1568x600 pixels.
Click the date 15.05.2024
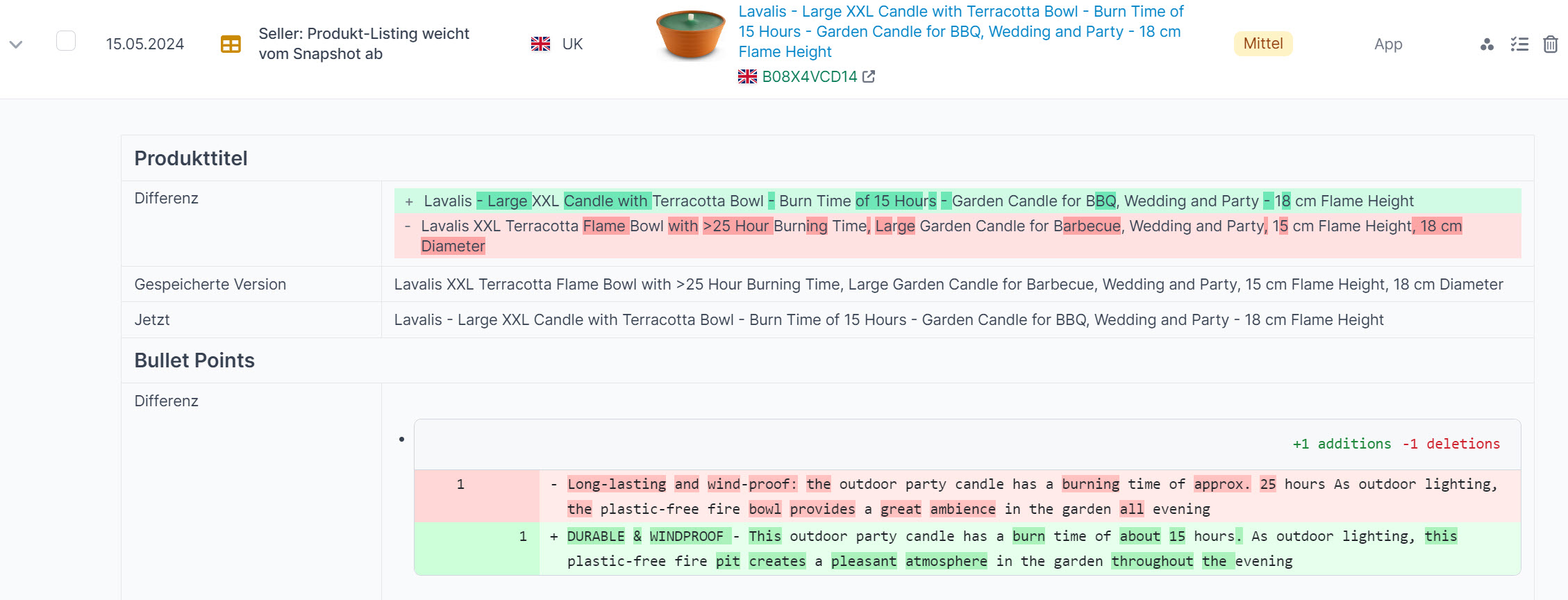pyautogui.click(x=145, y=44)
